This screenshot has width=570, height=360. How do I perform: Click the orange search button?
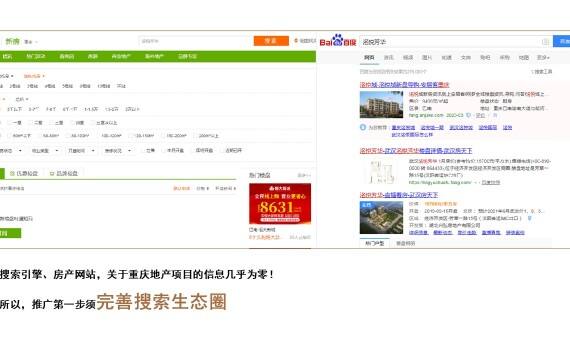click(x=271, y=41)
